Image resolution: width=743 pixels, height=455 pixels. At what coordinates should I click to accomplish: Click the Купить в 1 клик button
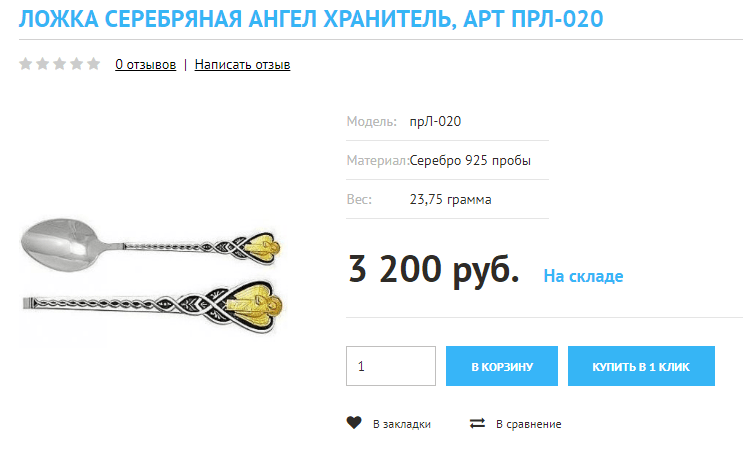[641, 366]
